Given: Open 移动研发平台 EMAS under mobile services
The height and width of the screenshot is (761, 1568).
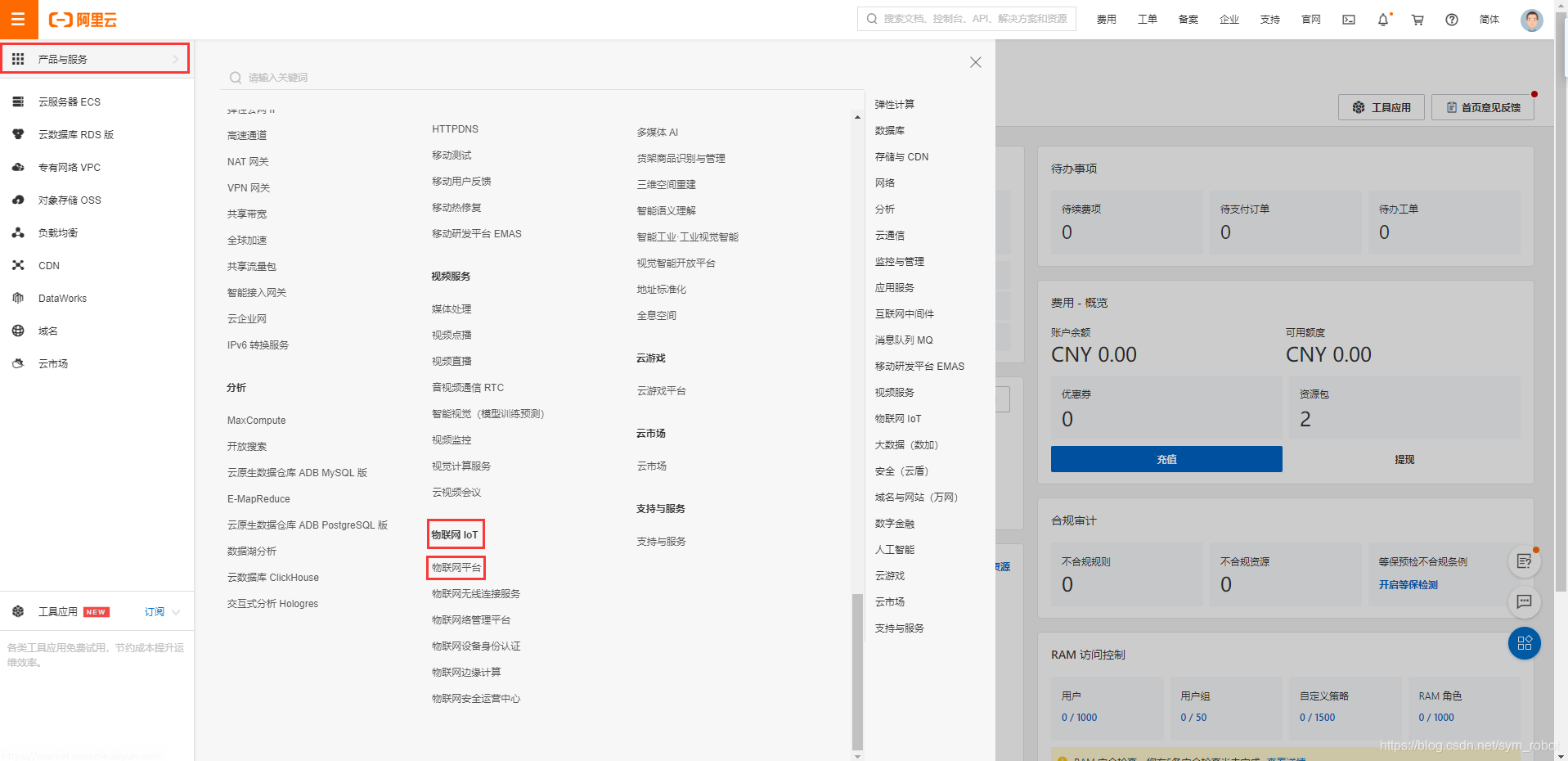Looking at the screenshot, I should pos(476,233).
